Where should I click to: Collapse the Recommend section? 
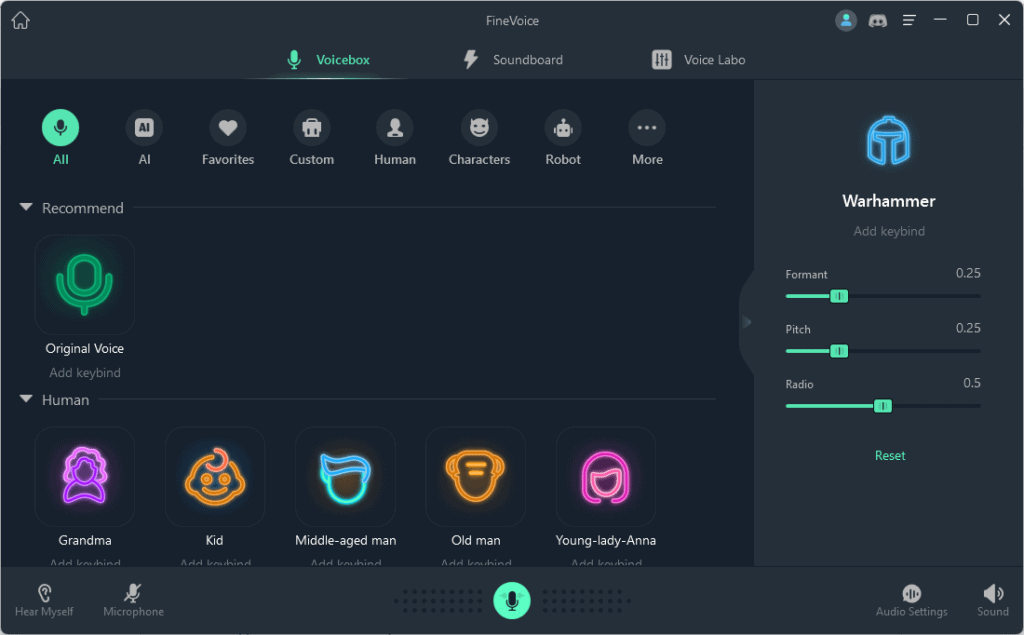25,207
